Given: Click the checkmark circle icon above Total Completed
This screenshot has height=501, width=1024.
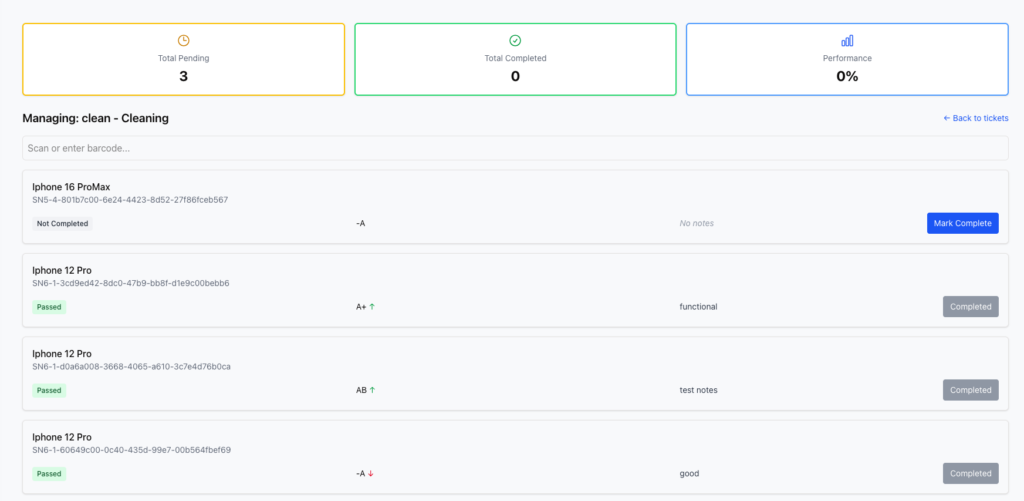Looking at the screenshot, I should point(515,40).
